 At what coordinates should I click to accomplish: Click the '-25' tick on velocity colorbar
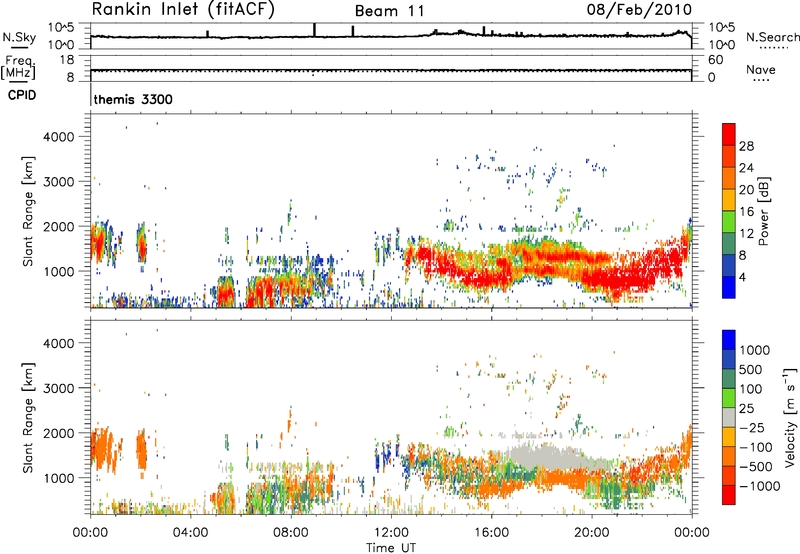tap(752, 427)
